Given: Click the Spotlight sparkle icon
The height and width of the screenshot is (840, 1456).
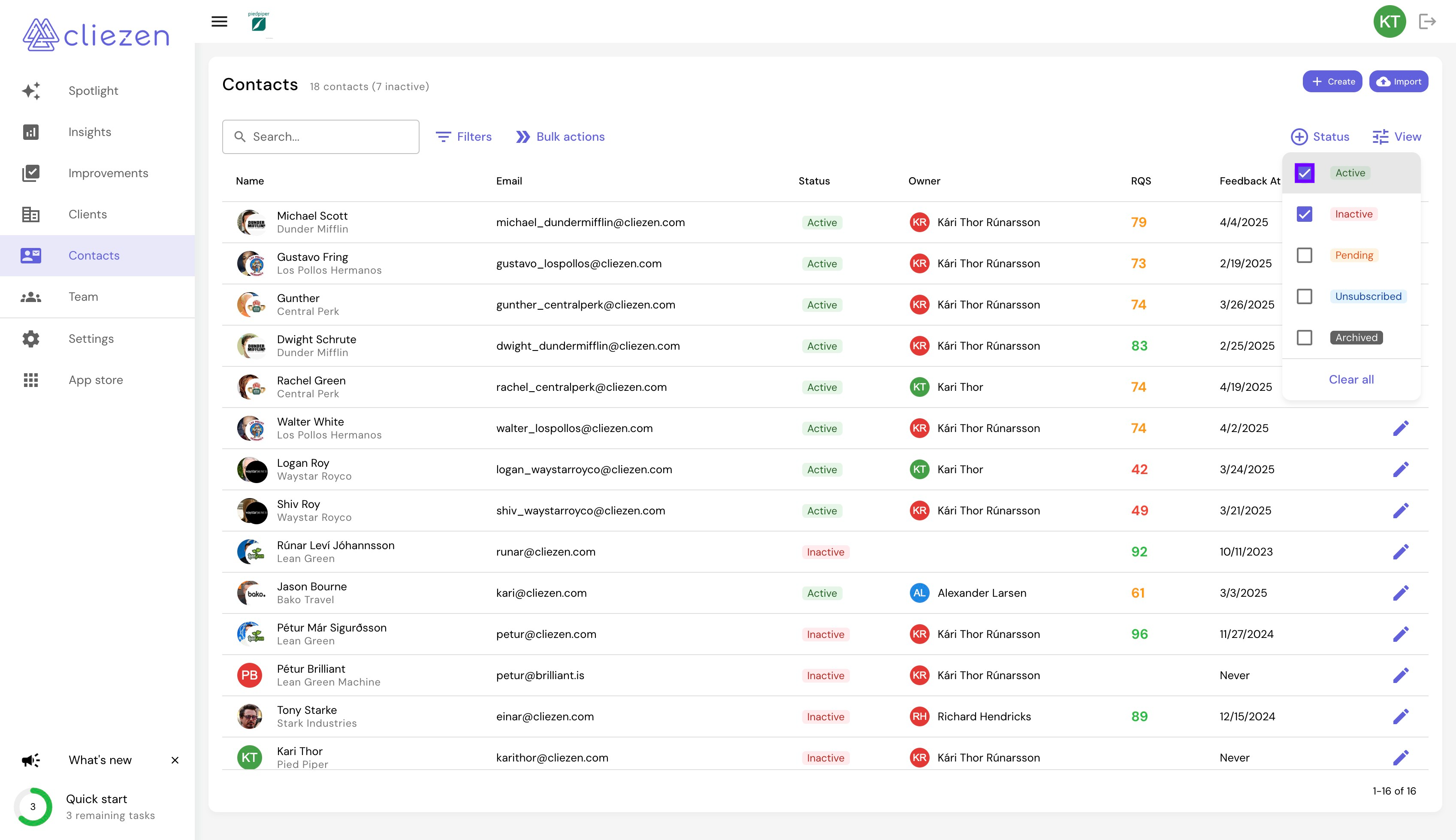Looking at the screenshot, I should click(30, 91).
